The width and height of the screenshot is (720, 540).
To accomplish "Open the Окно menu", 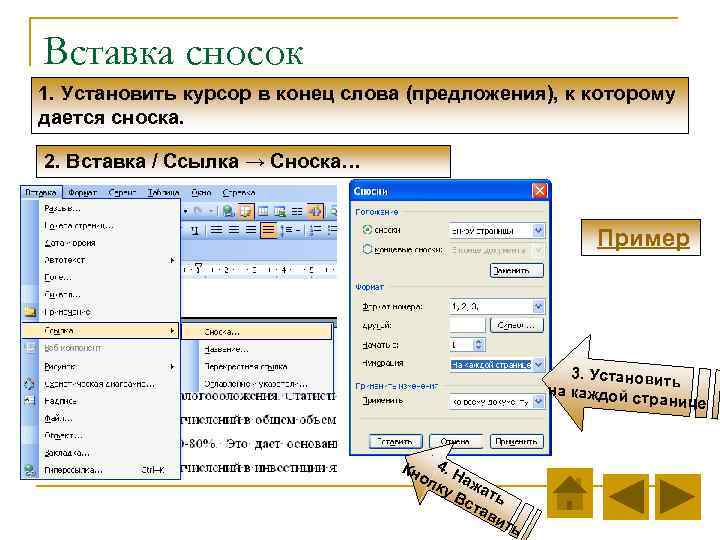I will click(201, 192).
